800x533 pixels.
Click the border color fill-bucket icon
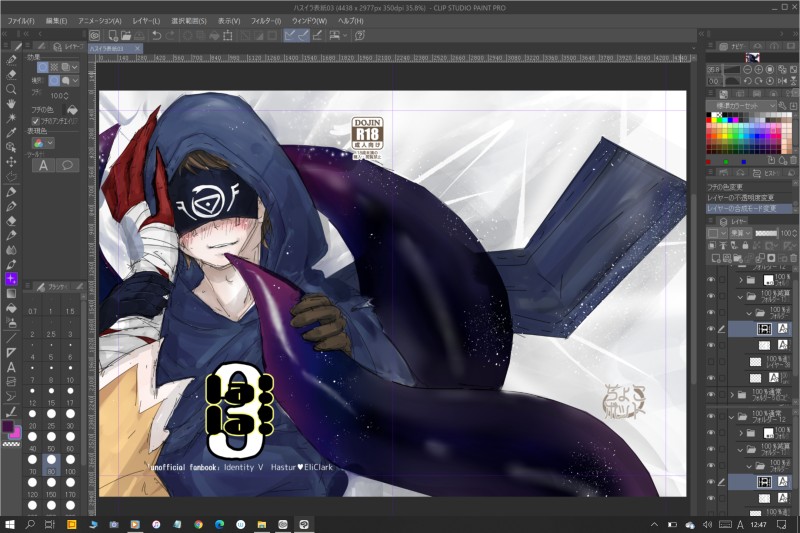tap(72, 110)
